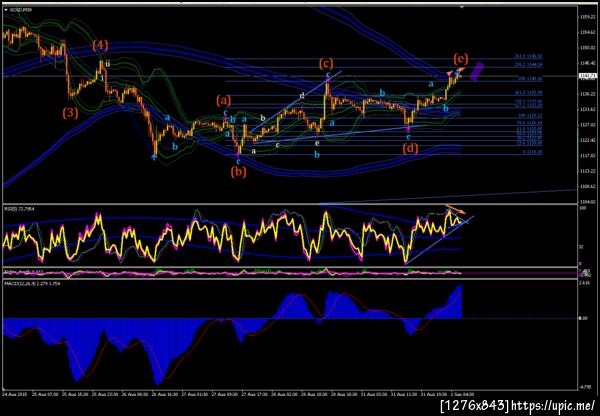The image size is (600, 416).
Task: Select the chart shift triangle marker on top edge
Action: (462, 7)
